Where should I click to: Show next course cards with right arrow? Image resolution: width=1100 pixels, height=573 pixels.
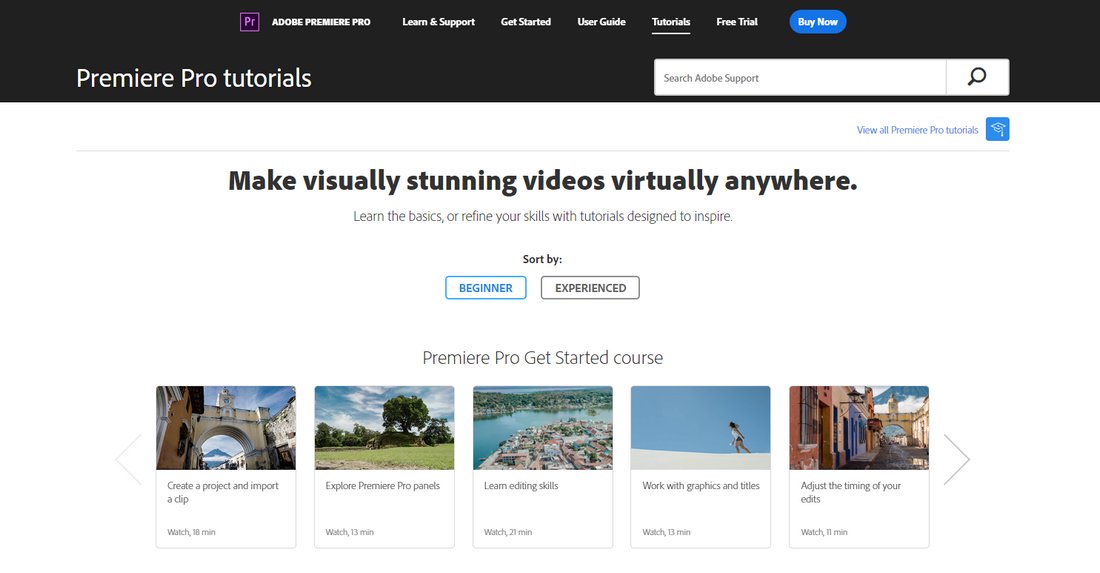click(x=956, y=459)
